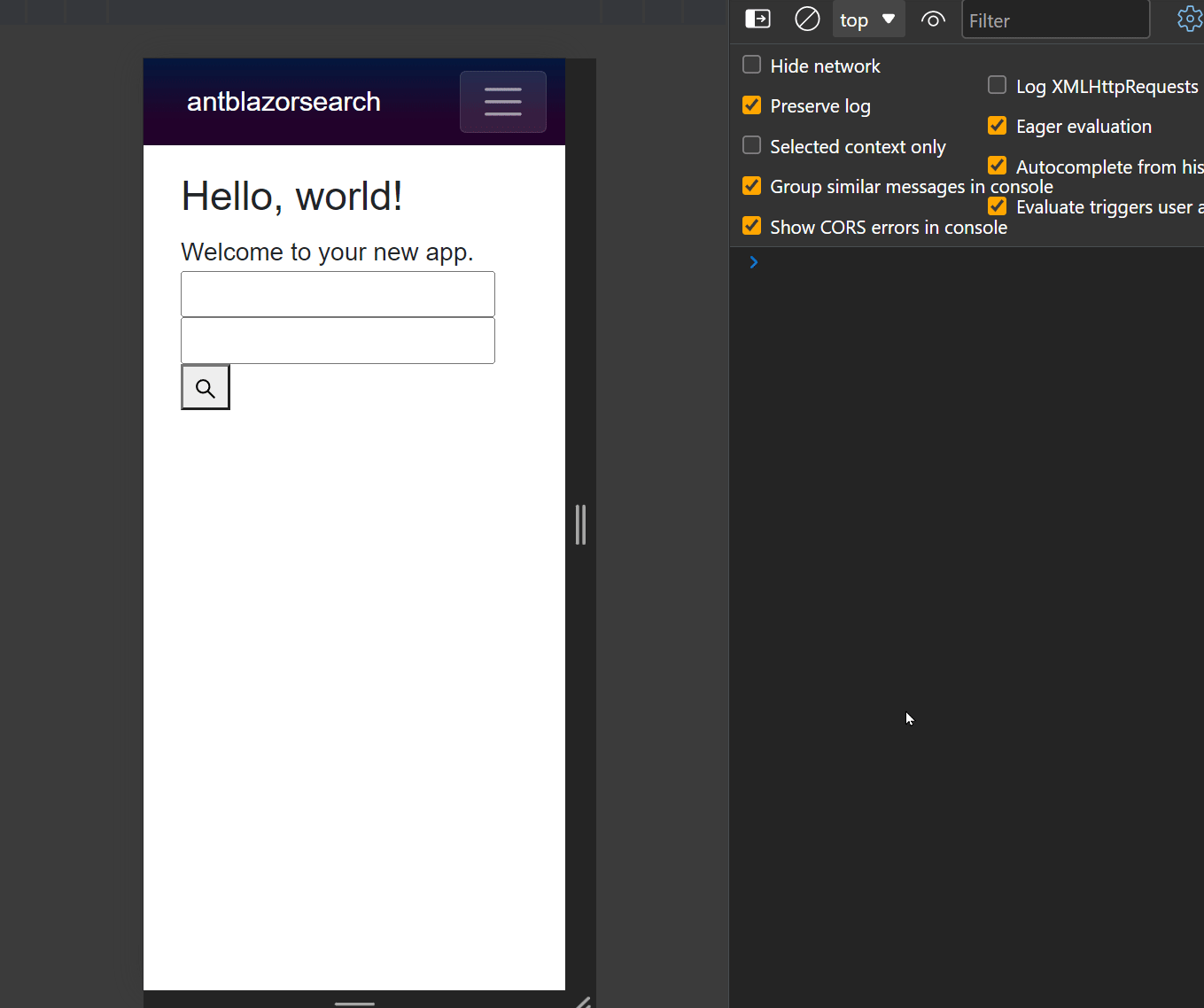The height and width of the screenshot is (1008, 1204).
Task: Click the magnifier search button in the app
Action: (x=205, y=387)
